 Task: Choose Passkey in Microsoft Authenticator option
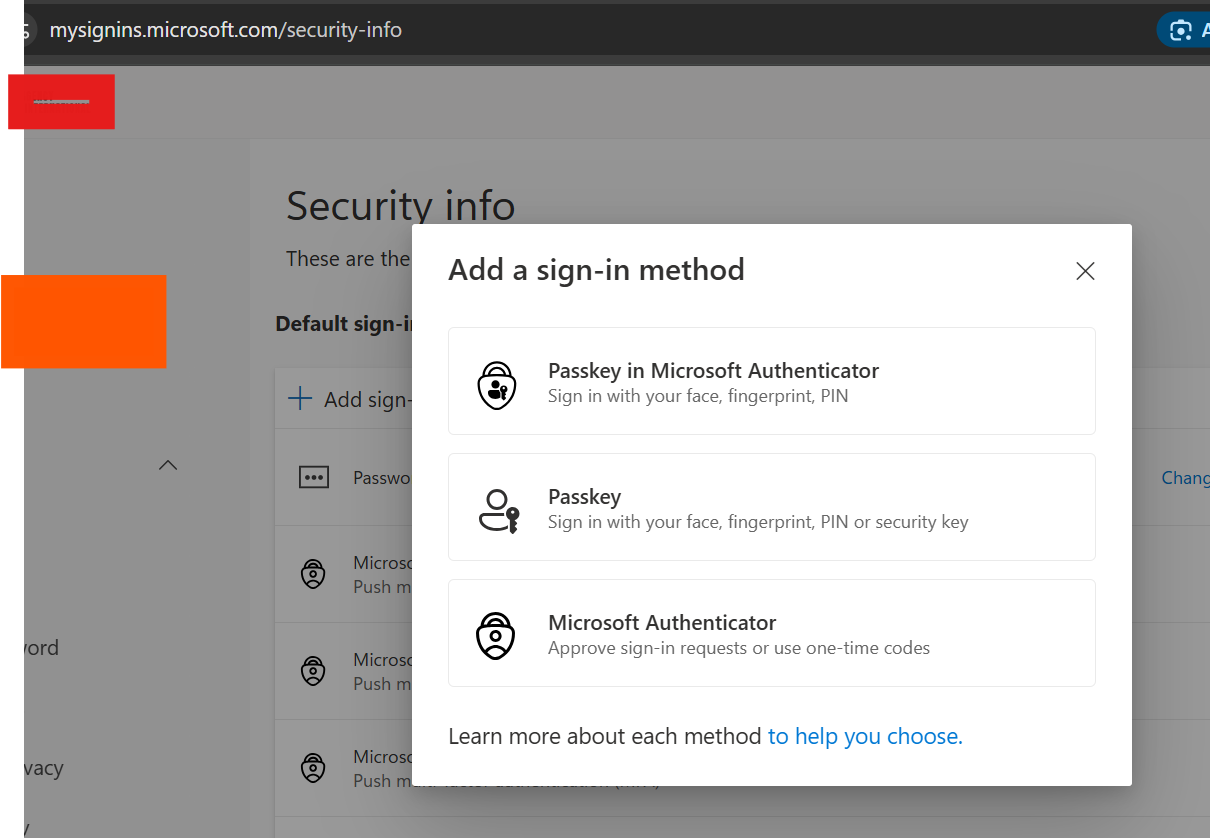tap(771, 381)
